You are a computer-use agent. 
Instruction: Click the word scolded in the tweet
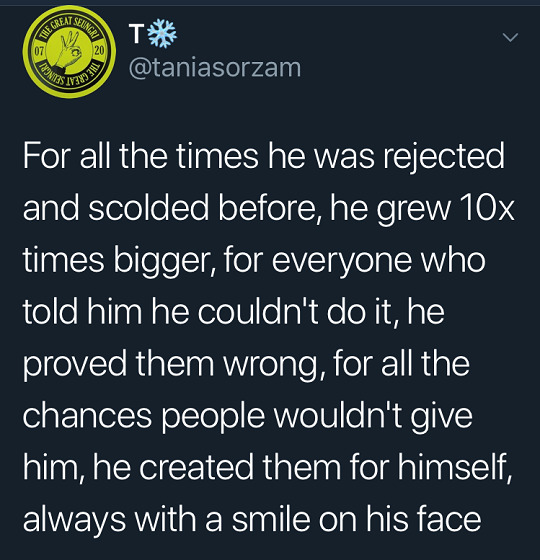pos(148,208)
